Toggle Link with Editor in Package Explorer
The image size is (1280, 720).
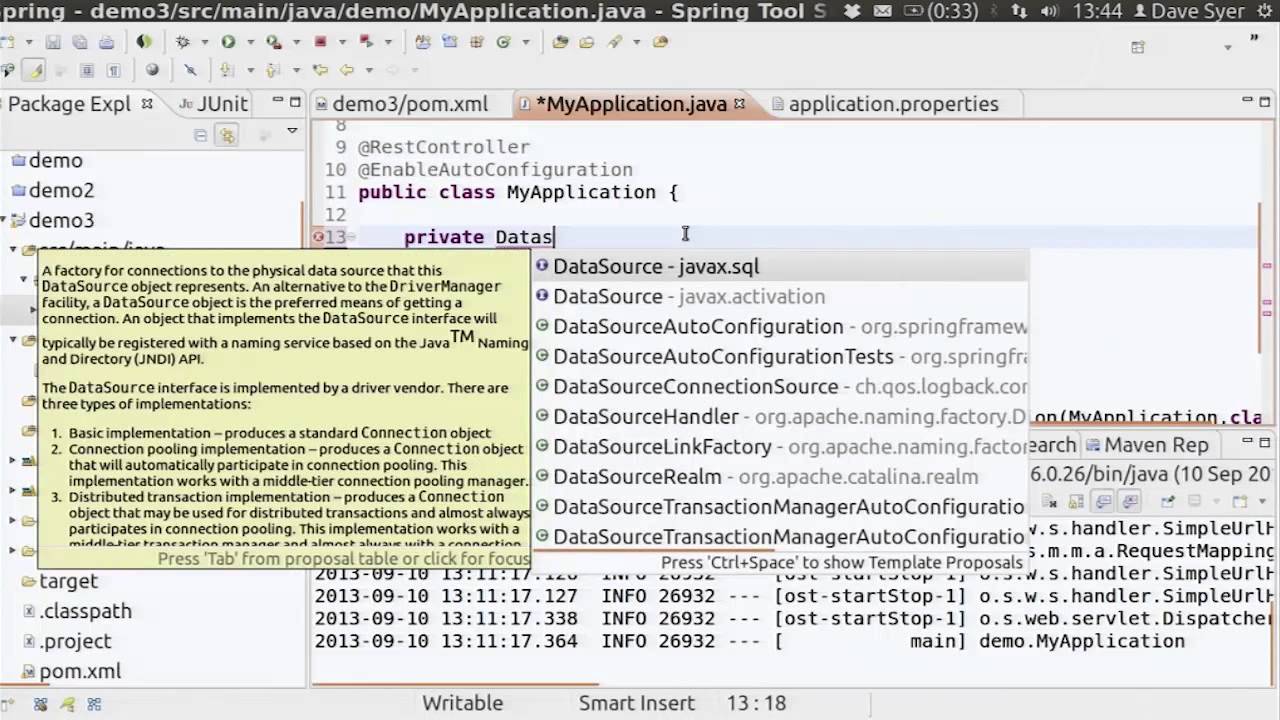point(227,135)
